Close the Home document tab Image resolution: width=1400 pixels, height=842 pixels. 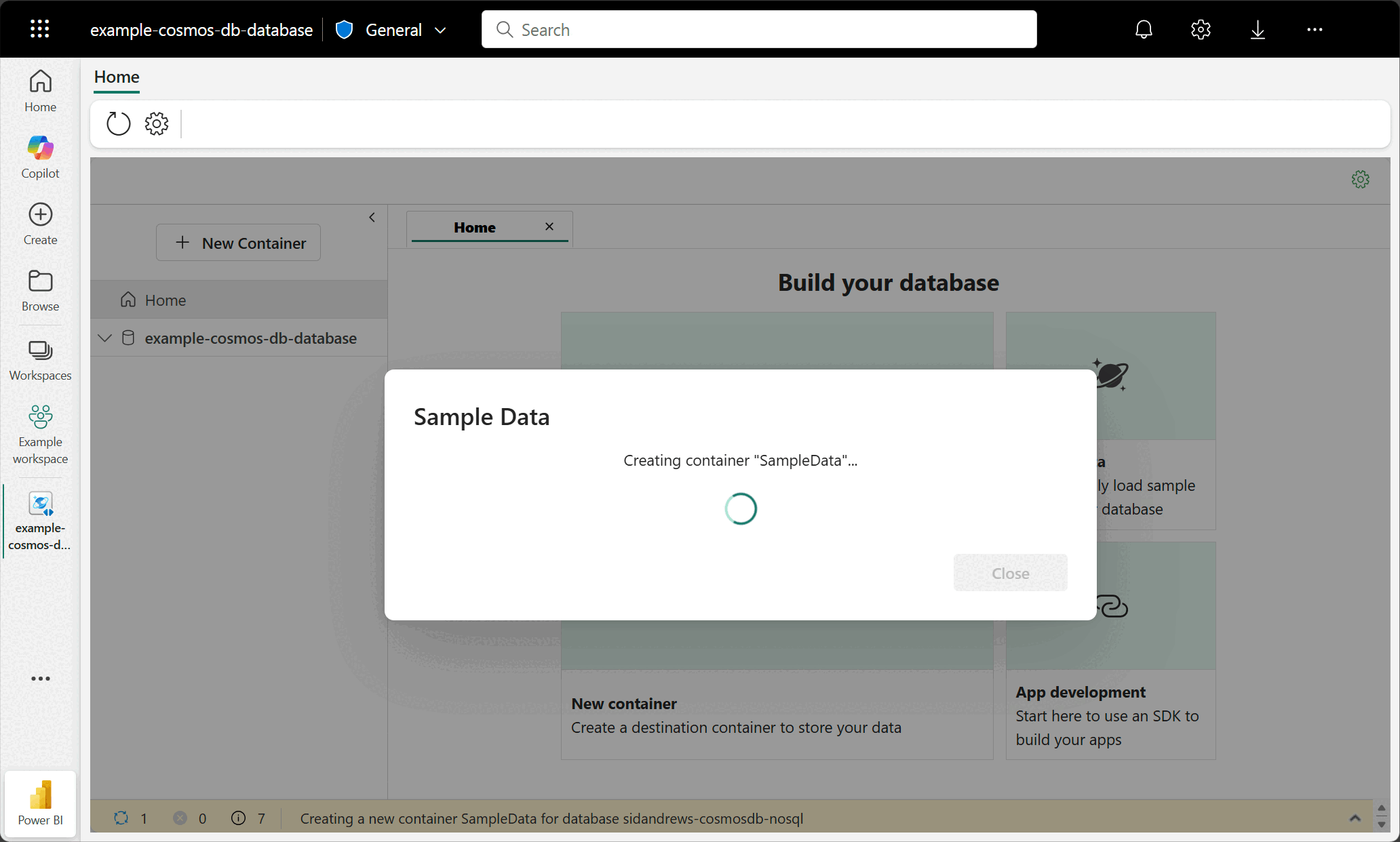[549, 226]
